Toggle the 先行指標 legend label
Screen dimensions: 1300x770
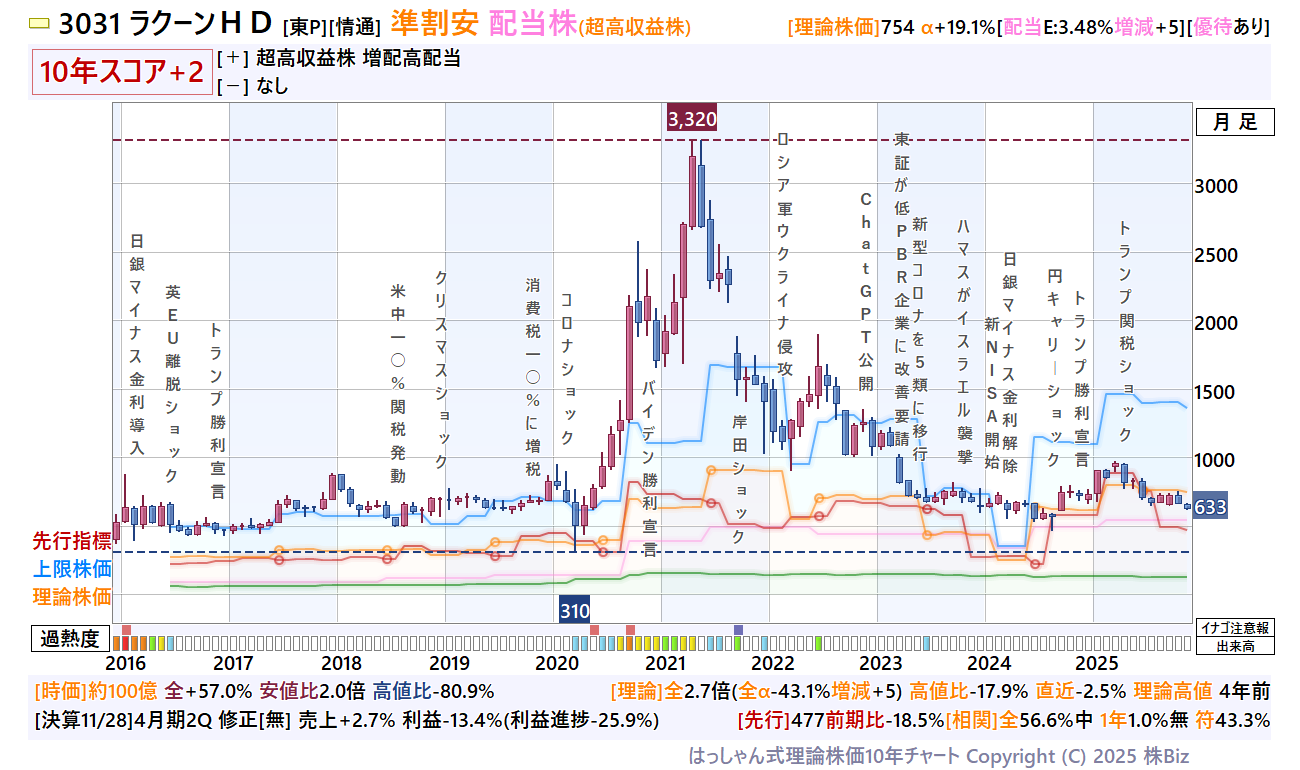(72, 541)
